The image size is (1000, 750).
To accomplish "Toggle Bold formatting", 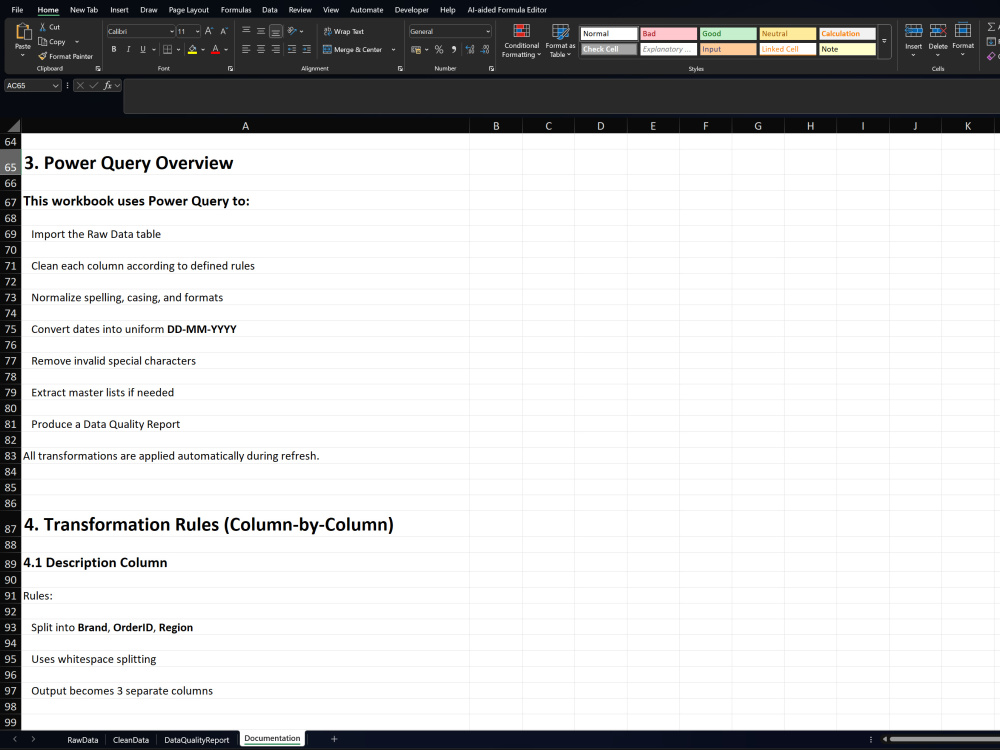I will point(114,49).
